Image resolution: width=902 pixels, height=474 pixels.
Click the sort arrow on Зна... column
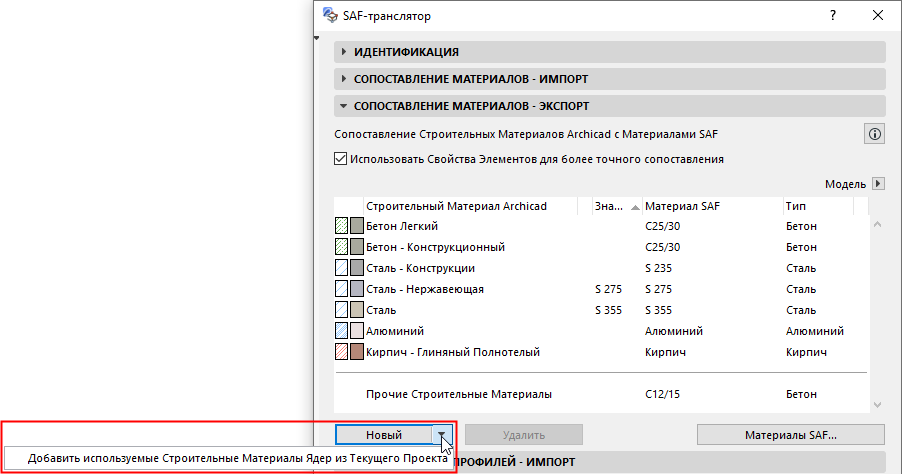click(635, 207)
